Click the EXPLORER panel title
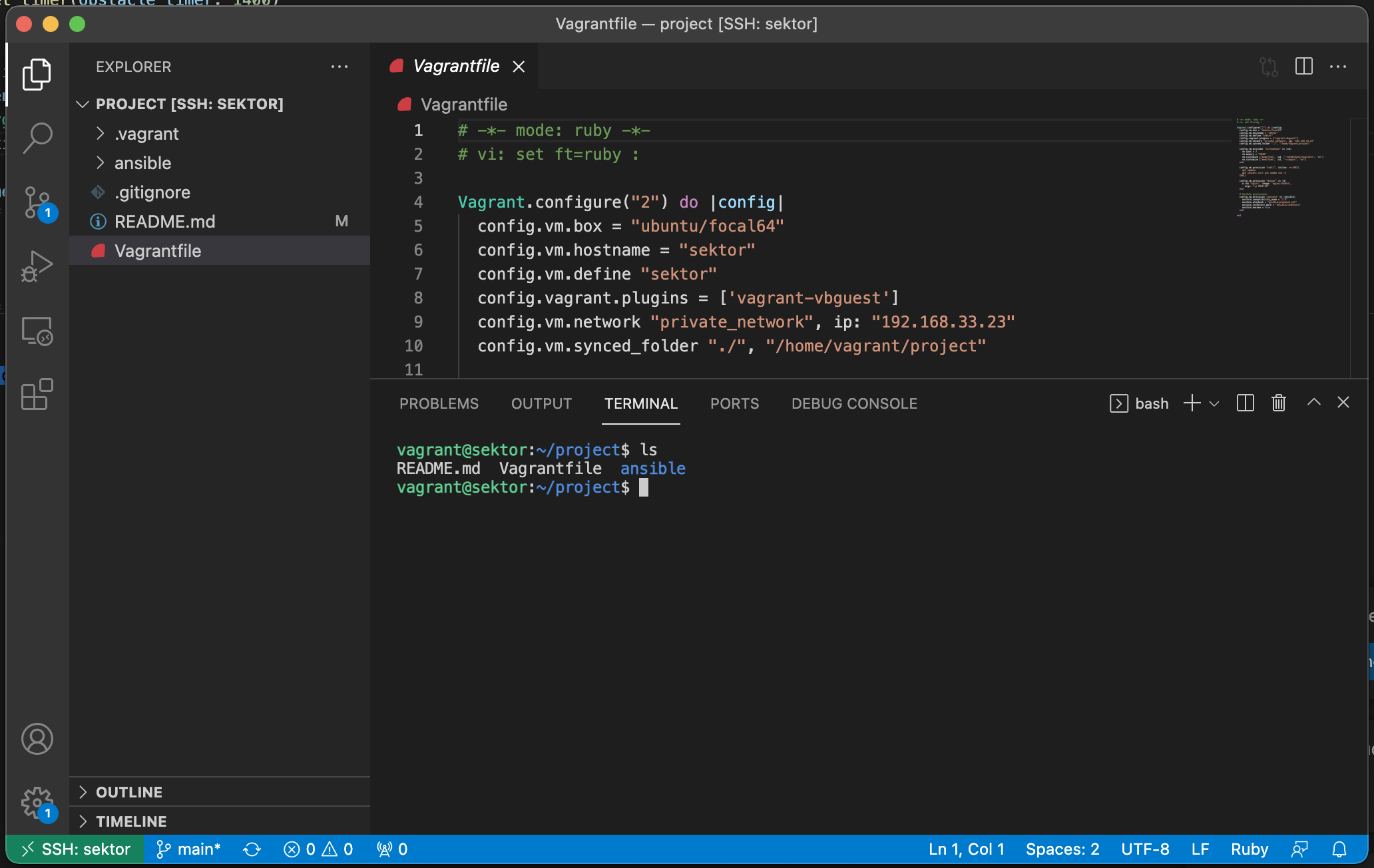The image size is (1374, 868). click(x=133, y=67)
